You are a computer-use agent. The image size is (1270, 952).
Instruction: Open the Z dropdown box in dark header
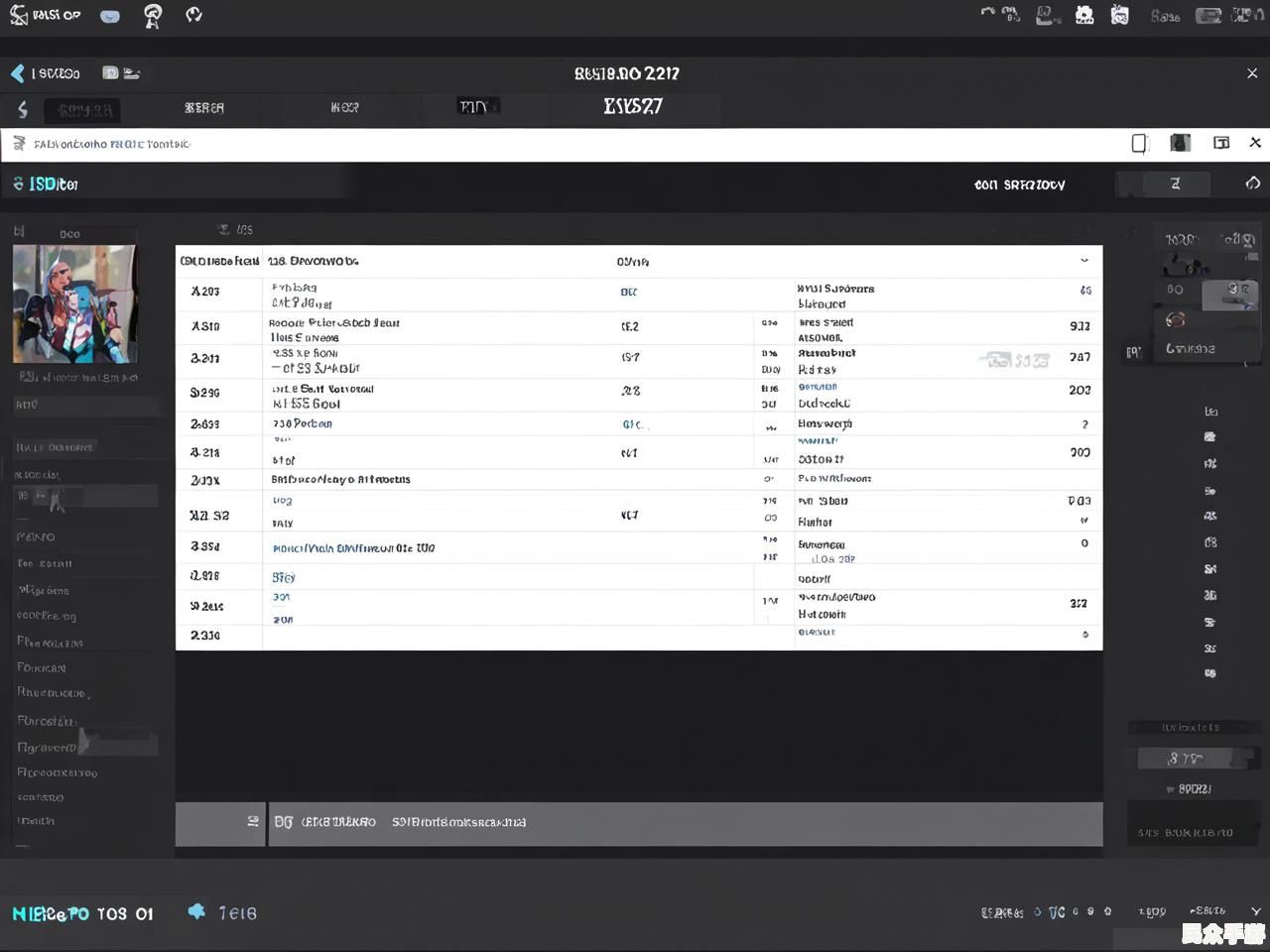(x=1176, y=183)
